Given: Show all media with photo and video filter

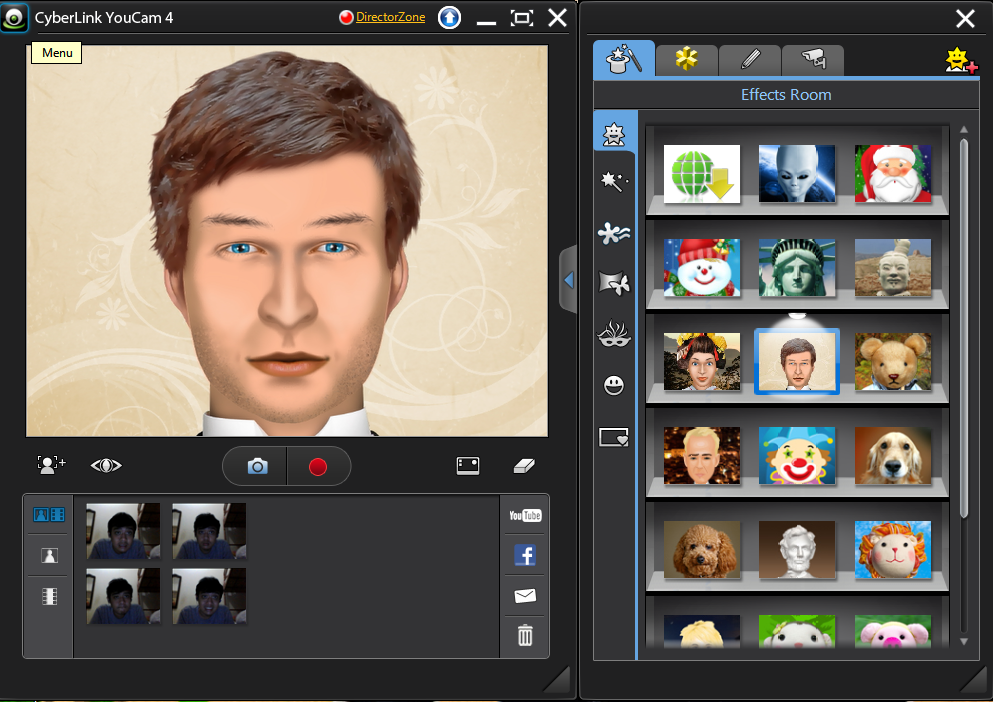Looking at the screenshot, I should [x=49, y=514].
